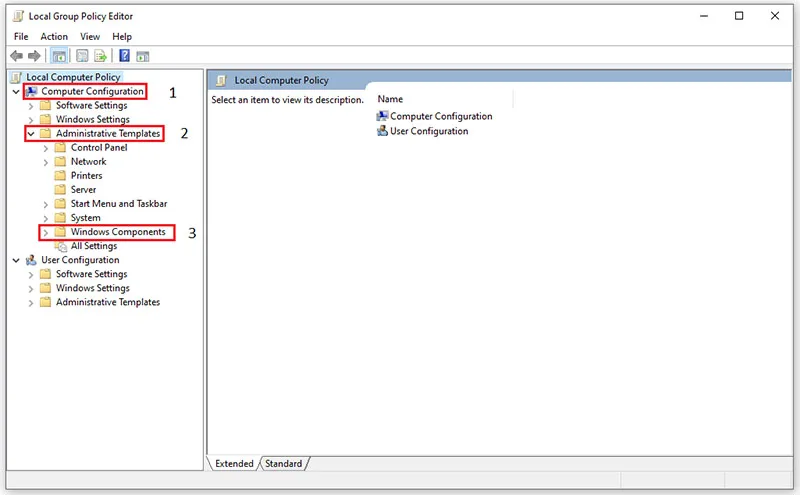Screen dimensions: 800x495
Task: Expand Windows Settings under Computer Configuration
Action: coord(31,120)
